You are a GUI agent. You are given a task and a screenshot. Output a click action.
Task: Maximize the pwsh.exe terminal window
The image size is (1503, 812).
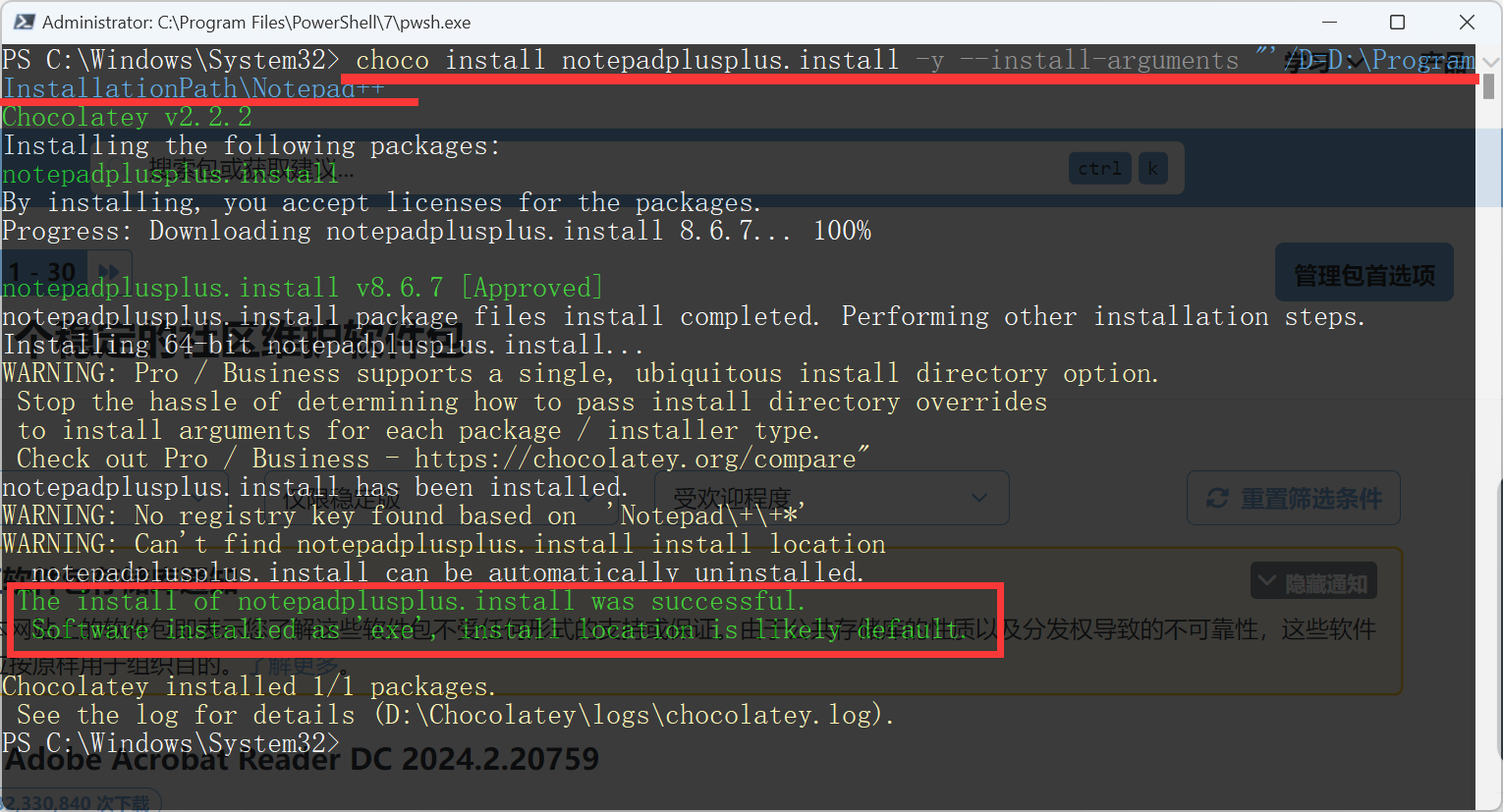(1397, 22)
